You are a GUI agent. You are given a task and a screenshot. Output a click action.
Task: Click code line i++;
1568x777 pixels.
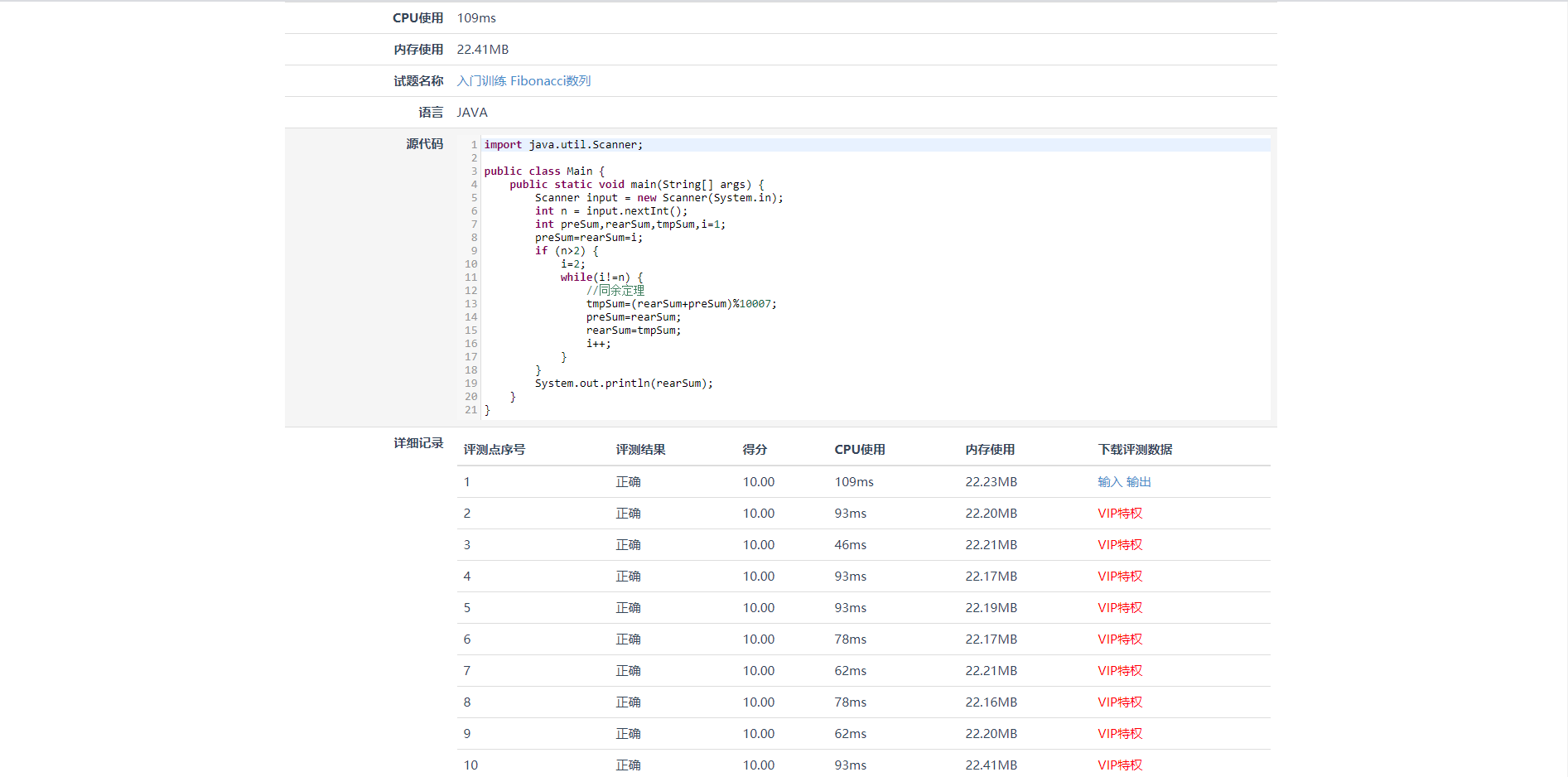point(598,344)
